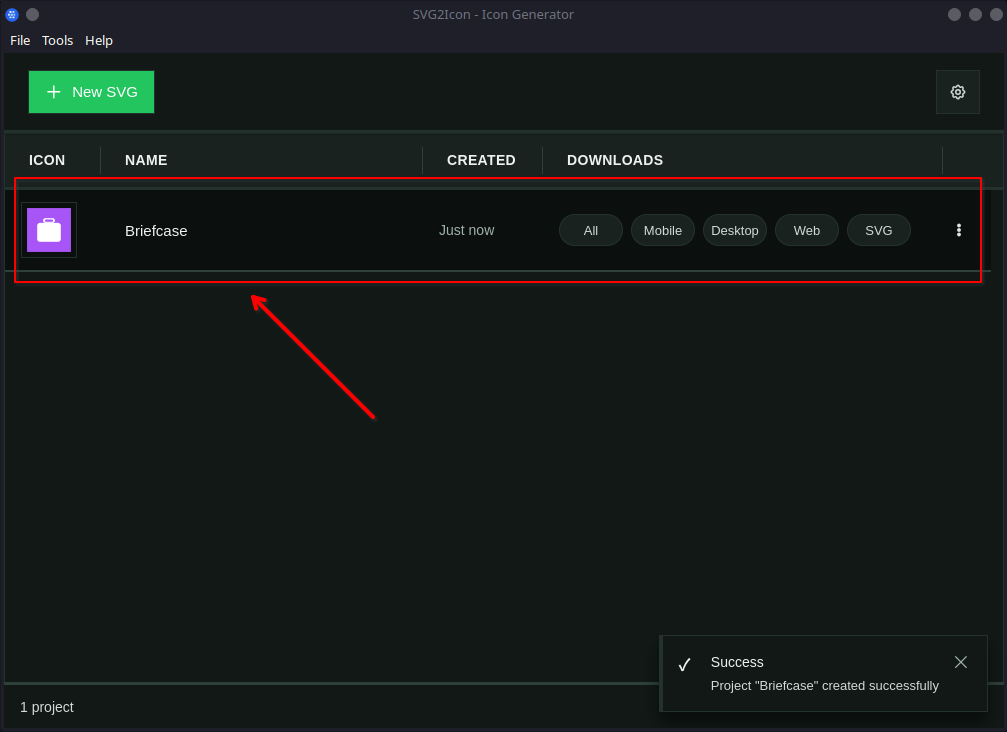Screen dimensions: 1007x732
Task: Click the app icon in title bar
Action: [x=12, y=14]
